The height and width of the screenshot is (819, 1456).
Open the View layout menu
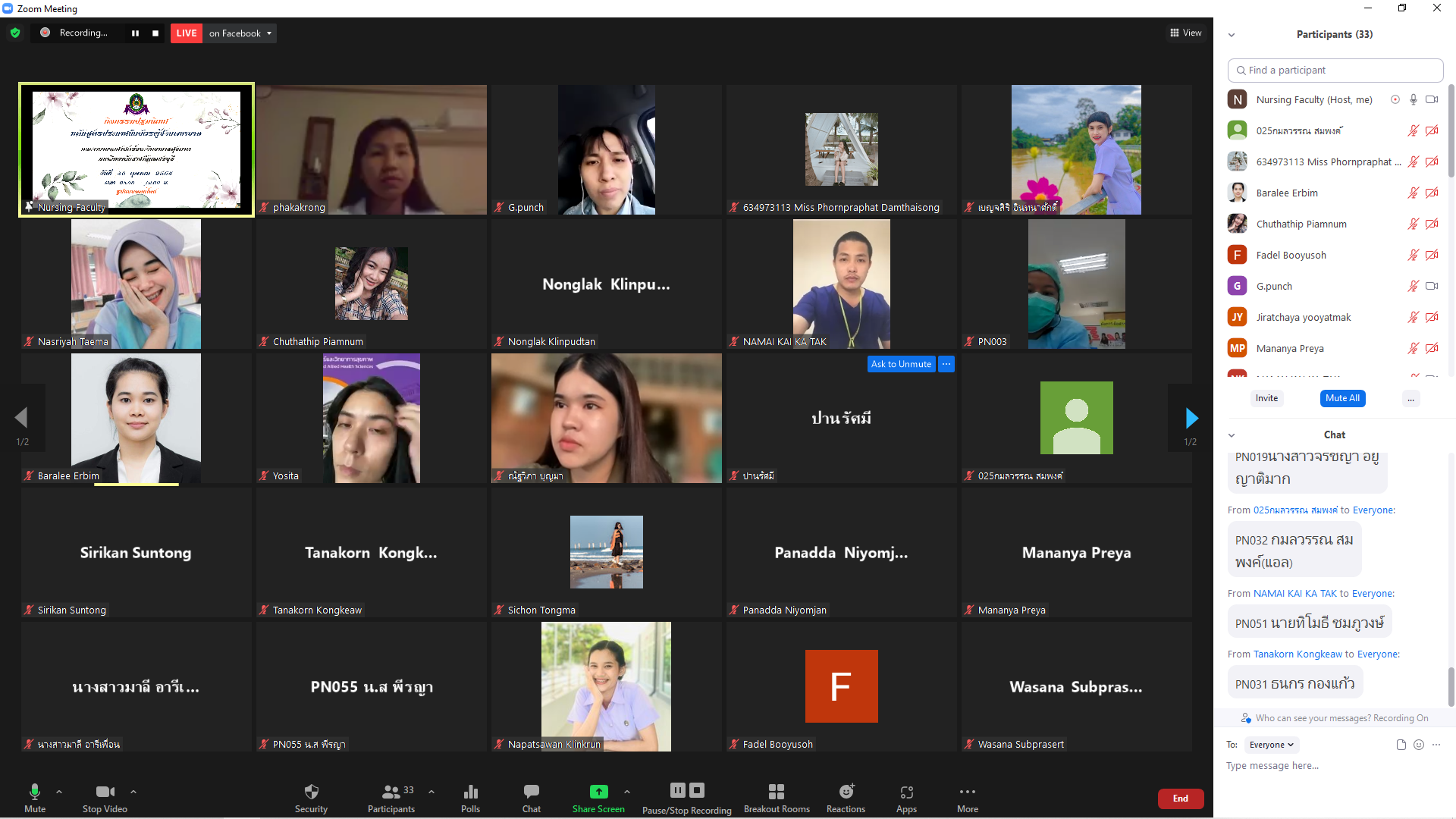coord(1186,33)
